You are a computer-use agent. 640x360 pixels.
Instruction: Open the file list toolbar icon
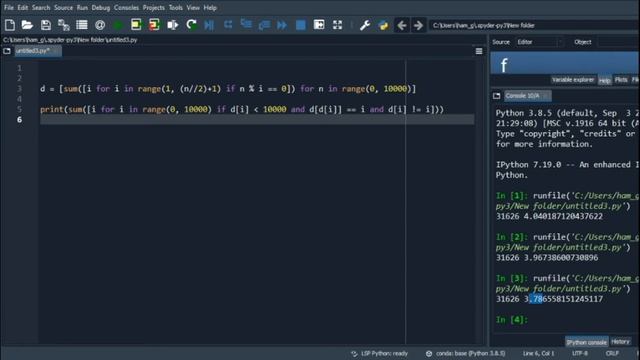pos(82,25)
